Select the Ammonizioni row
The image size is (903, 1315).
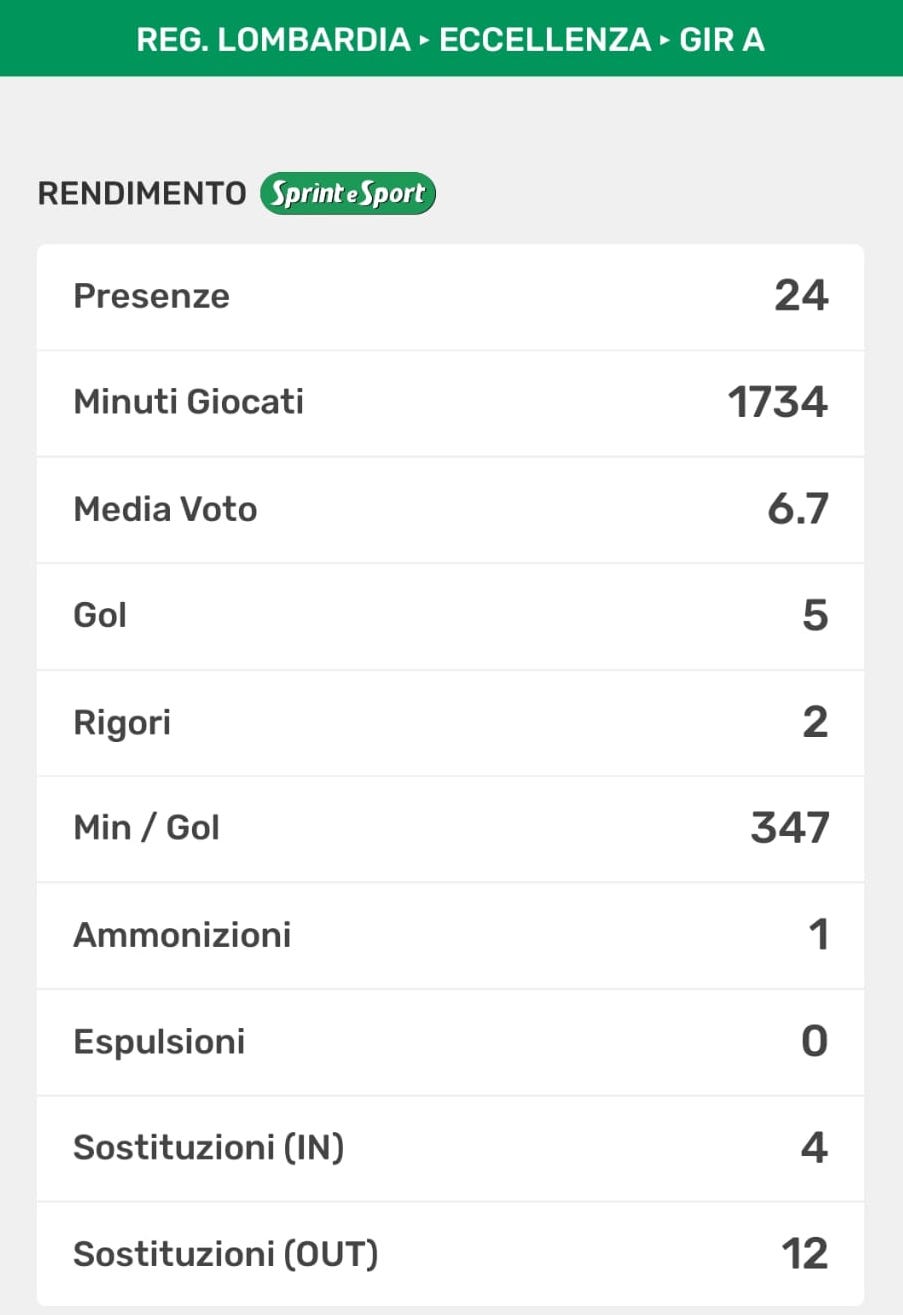451,935
